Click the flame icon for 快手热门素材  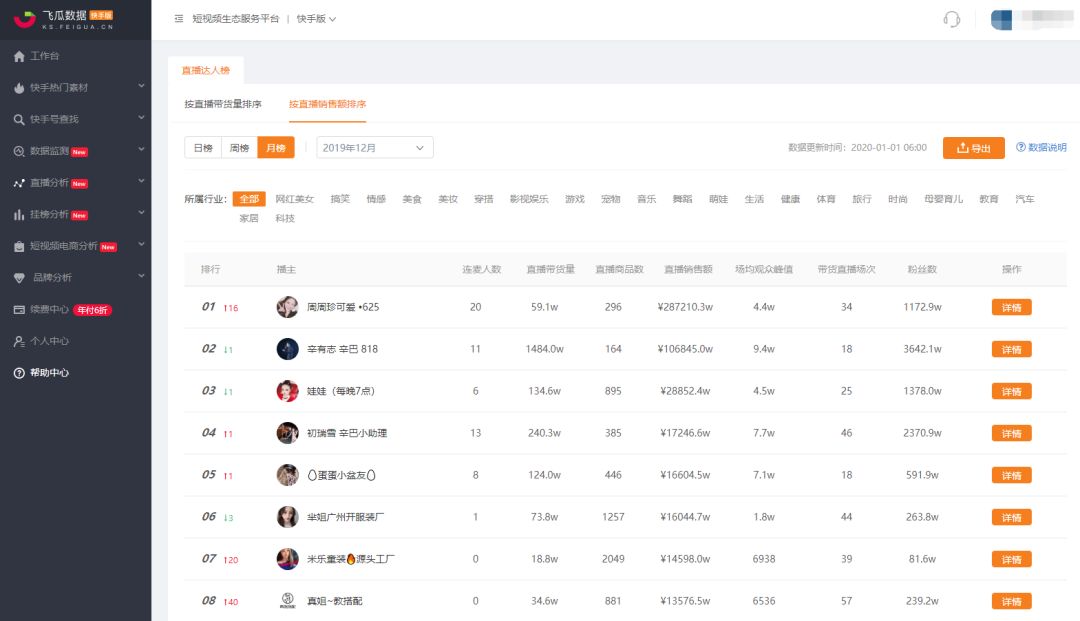pyautogui.click(x=19, y=88)
